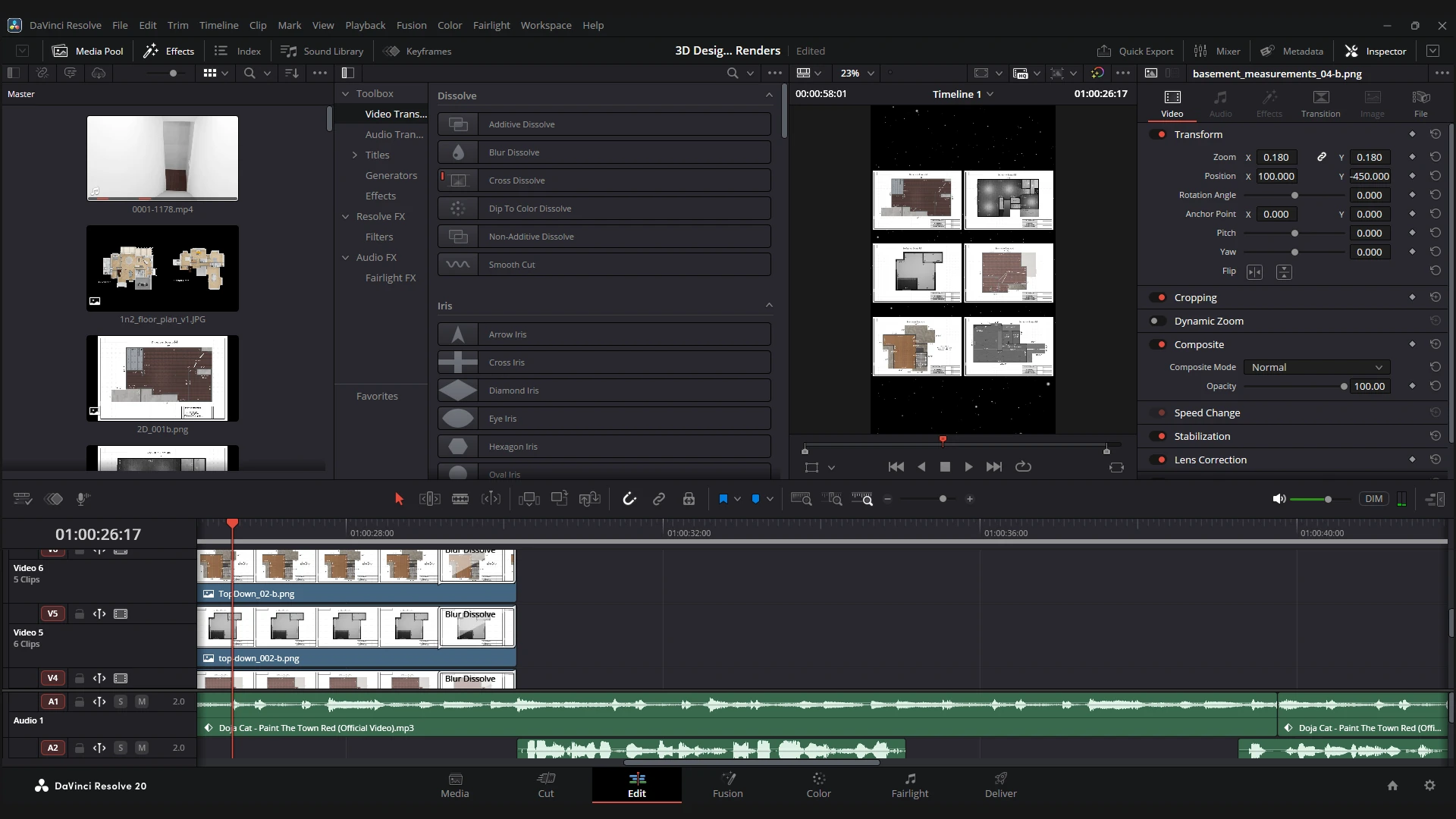1456x819 pixels.
Task: Open the Fusion menu
Action: (411, 25)
